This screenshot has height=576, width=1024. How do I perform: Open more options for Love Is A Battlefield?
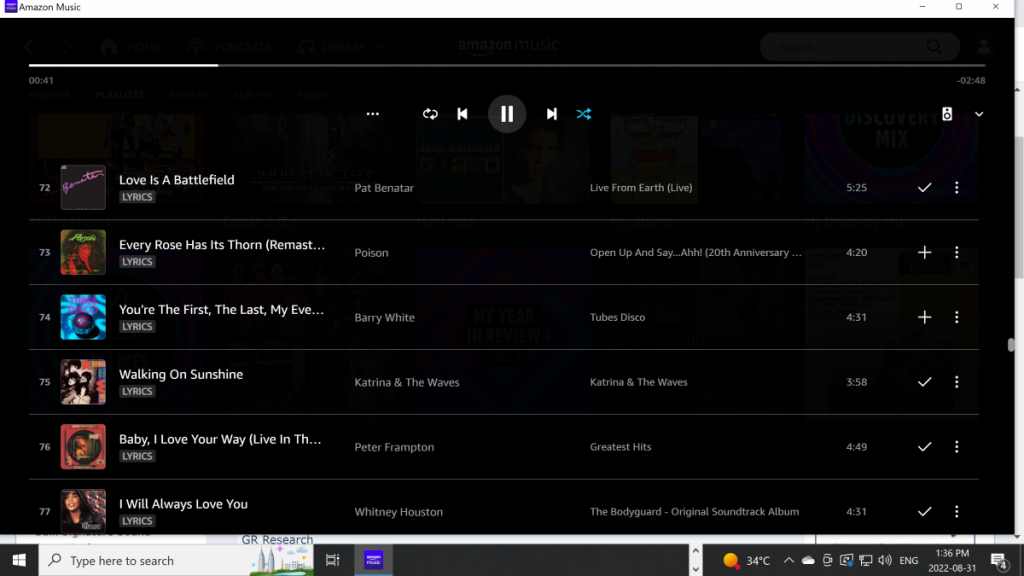[956, 187]
